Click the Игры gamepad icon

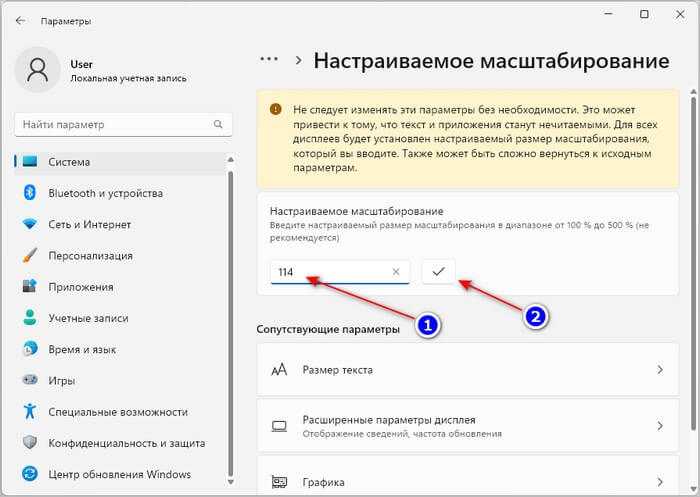(x=30, y=380)
